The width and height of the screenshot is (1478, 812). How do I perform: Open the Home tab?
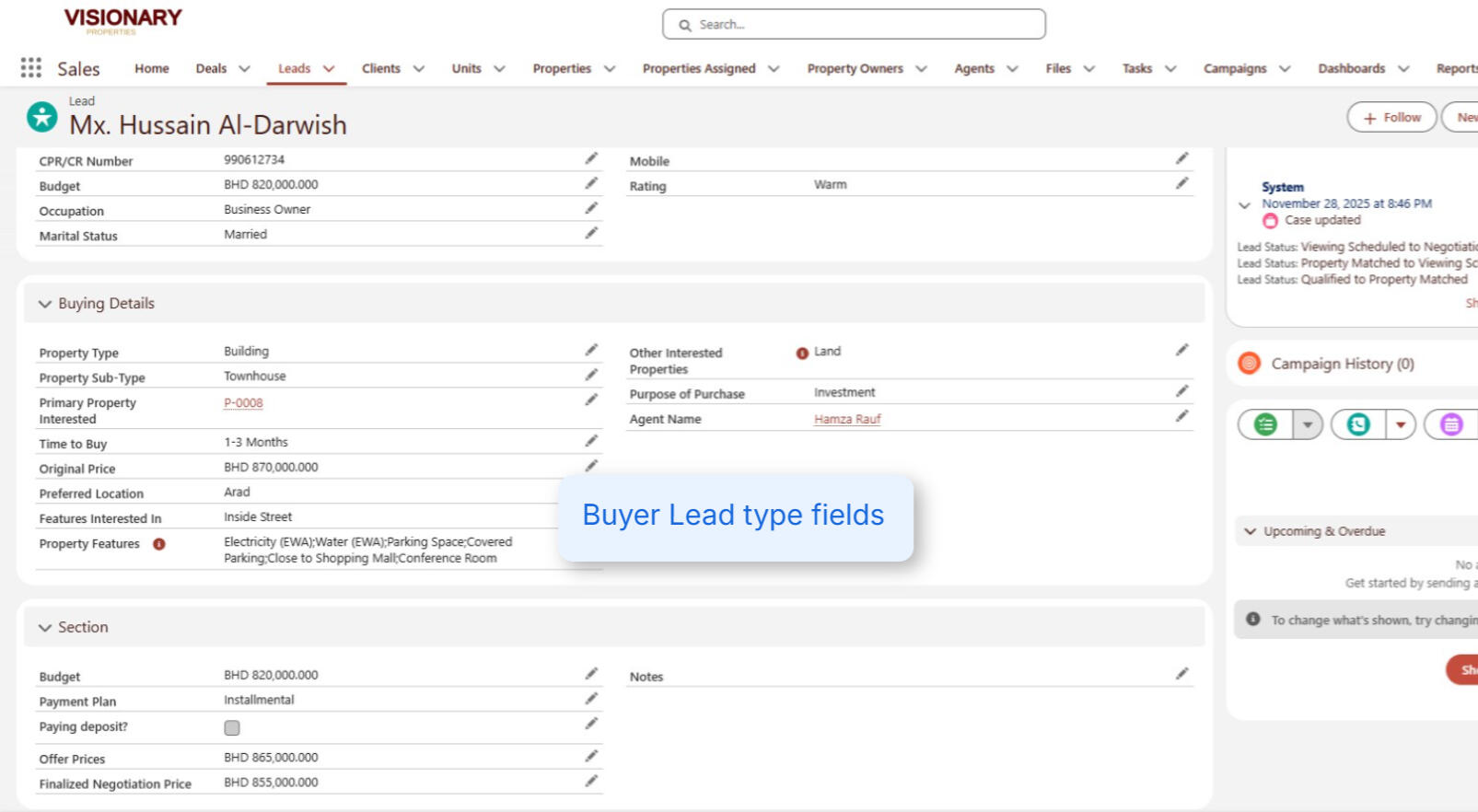coord(152,69)
